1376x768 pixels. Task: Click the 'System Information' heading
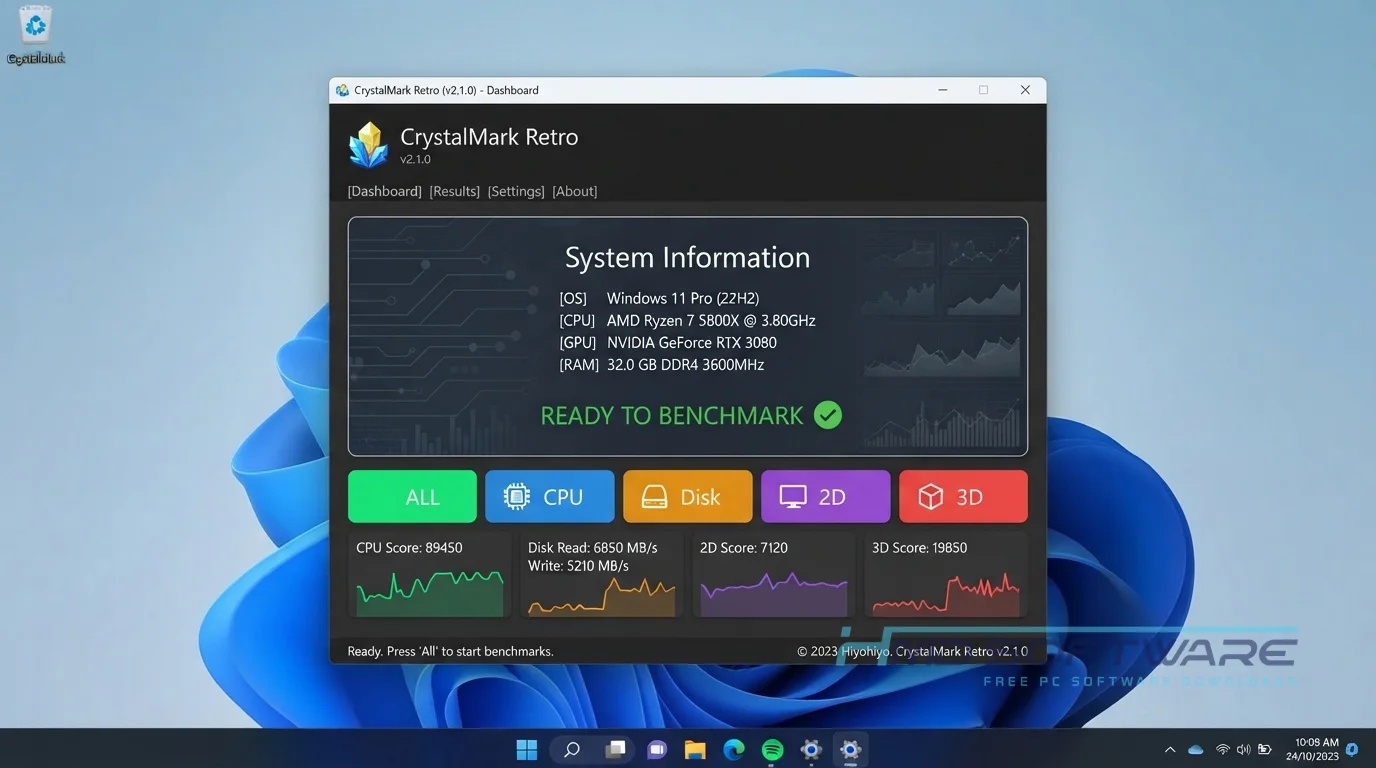click(x=687, y=258)
